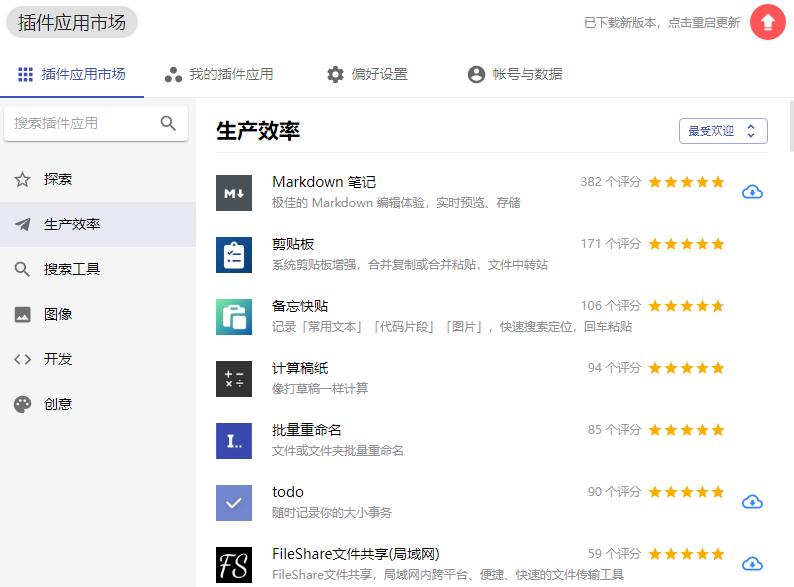Screen dimensions: 794x587
Task: Open 图像 category in sidebar
Action: tap(98, 314)
